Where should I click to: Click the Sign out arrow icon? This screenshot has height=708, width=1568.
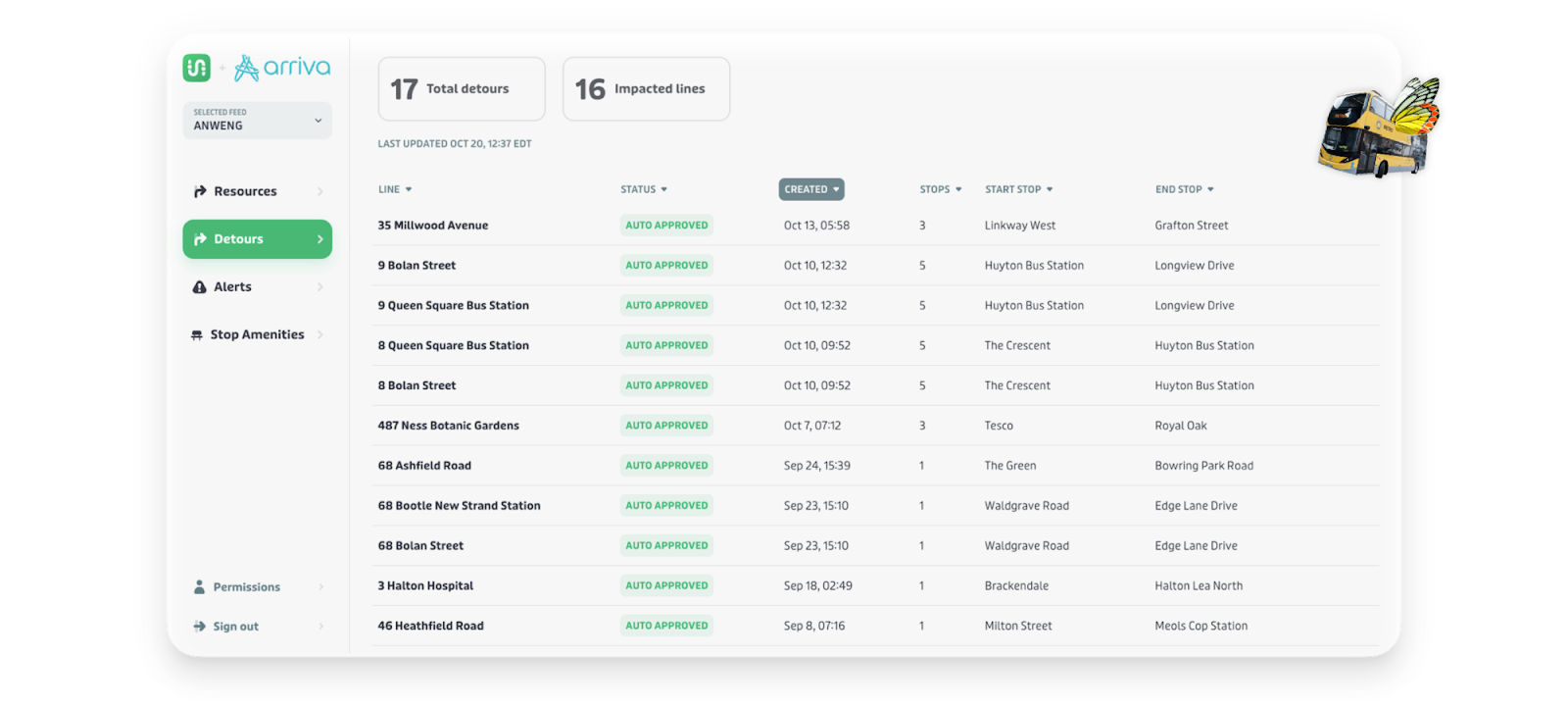pos(199,627)
